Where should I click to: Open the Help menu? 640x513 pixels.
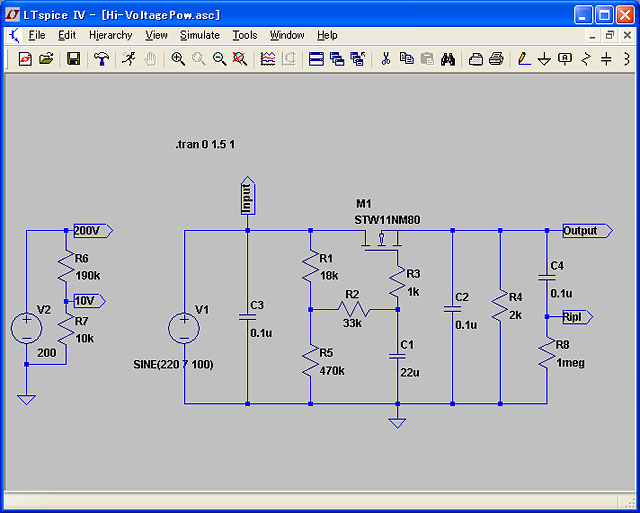(327, 36)
